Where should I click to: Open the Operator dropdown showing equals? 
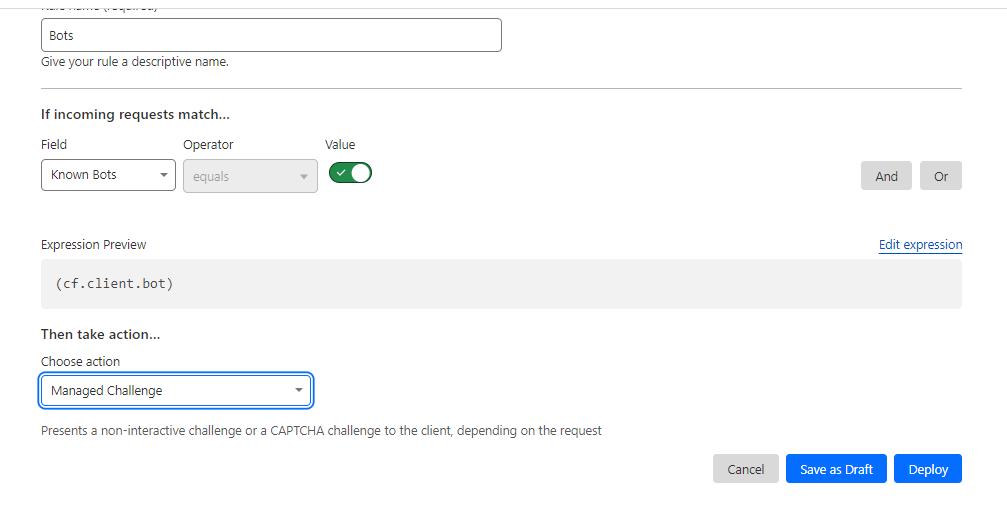pyautogui.click(x=250, y=176)
